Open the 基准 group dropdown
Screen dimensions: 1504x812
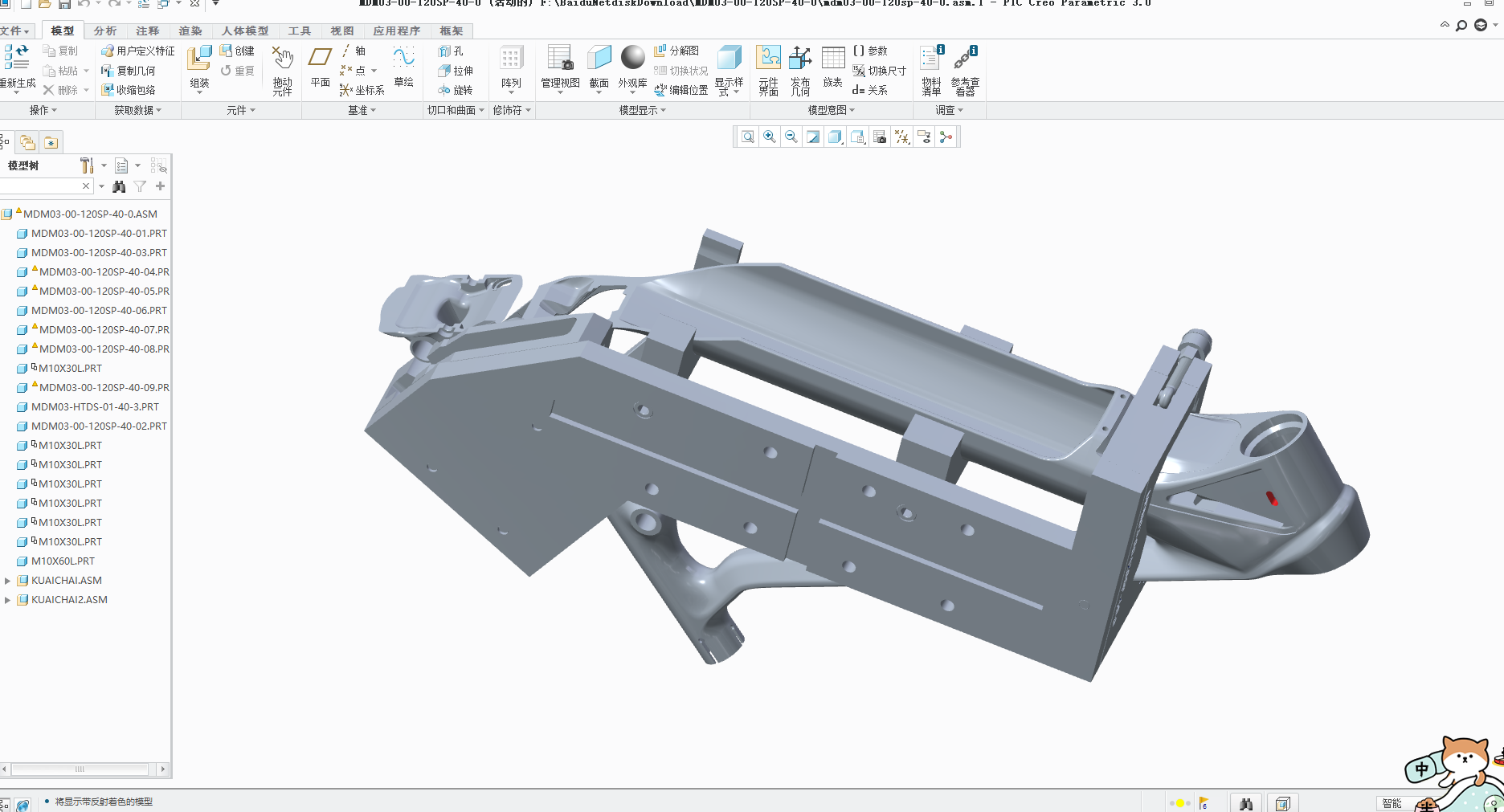pos(362,110)
